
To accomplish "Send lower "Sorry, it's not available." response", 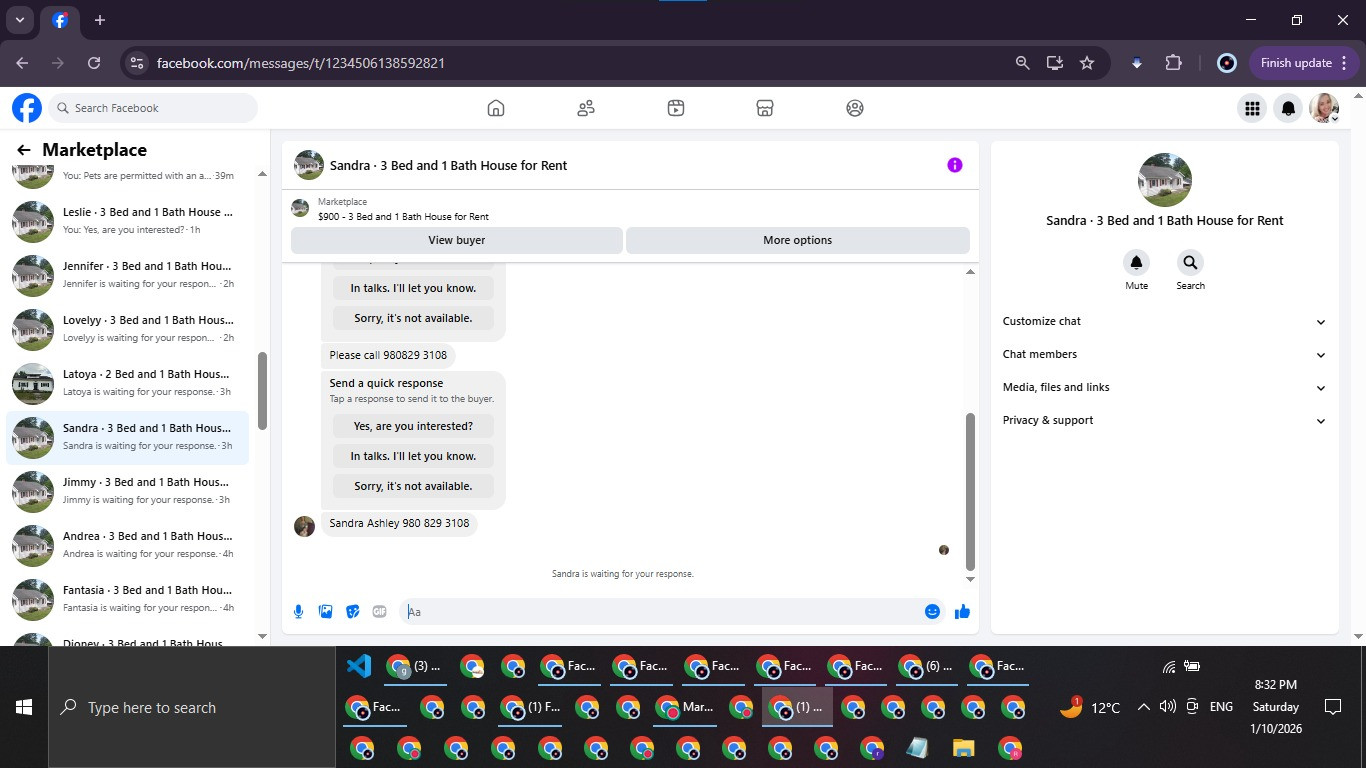I will 413,486.
